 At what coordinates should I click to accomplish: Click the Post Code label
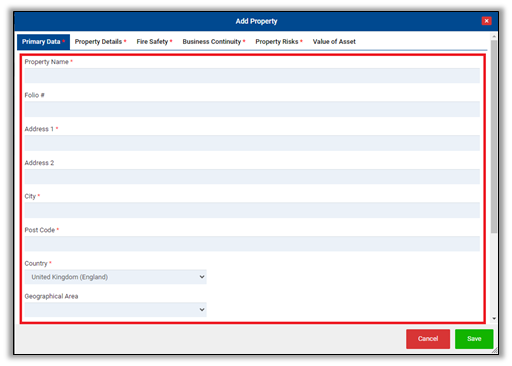[40, 230]
